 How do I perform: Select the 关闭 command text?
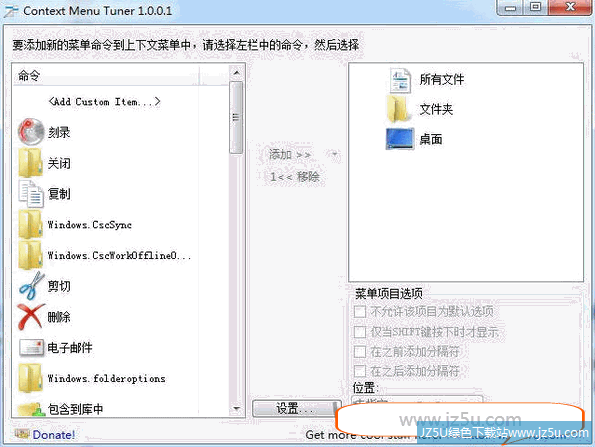tap(59, 164)
